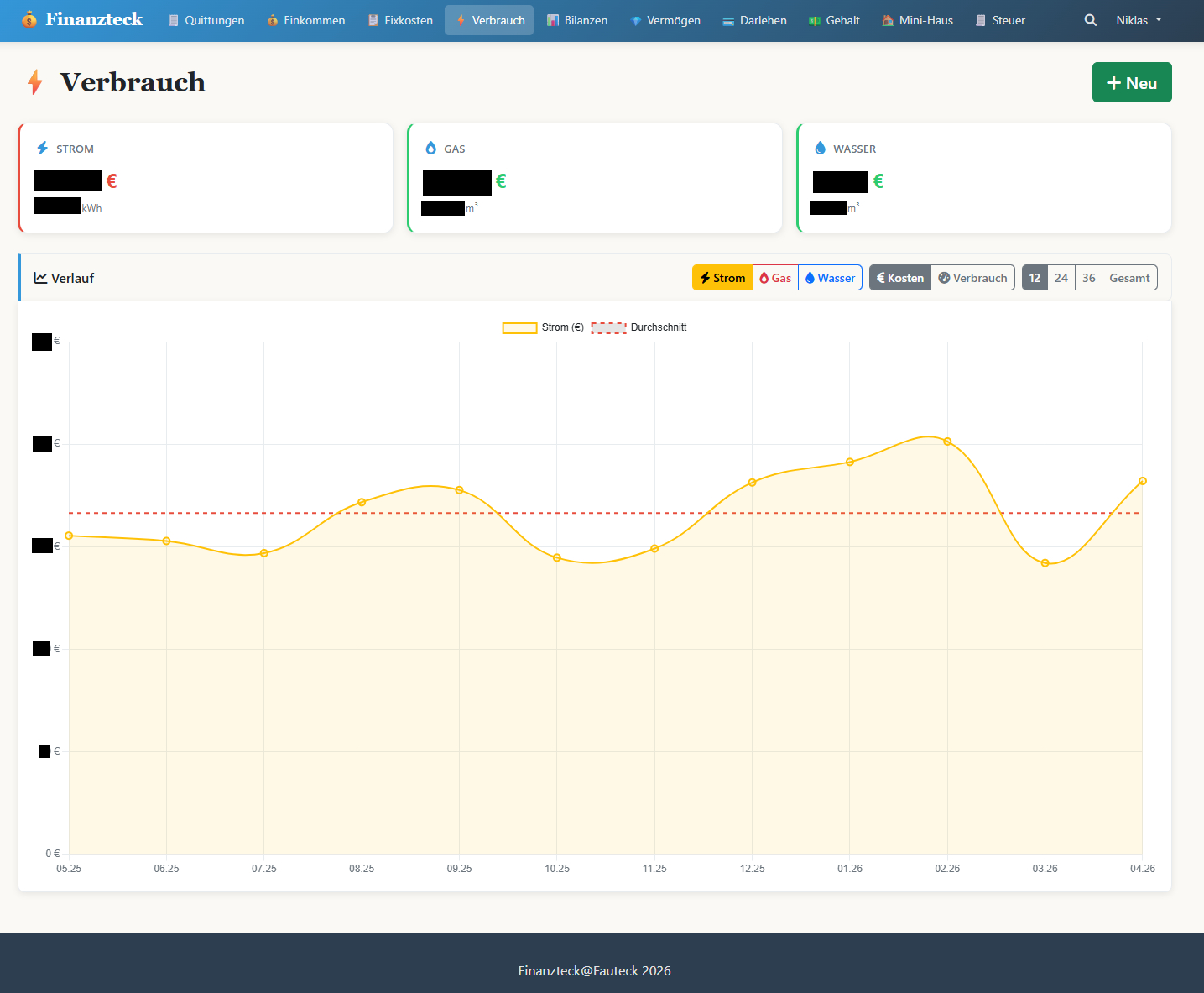The height and width of the screenshot is (993, 1204).
Task: Open the search magnifier icon in navbar
Action: click(x=1090, y=20)
